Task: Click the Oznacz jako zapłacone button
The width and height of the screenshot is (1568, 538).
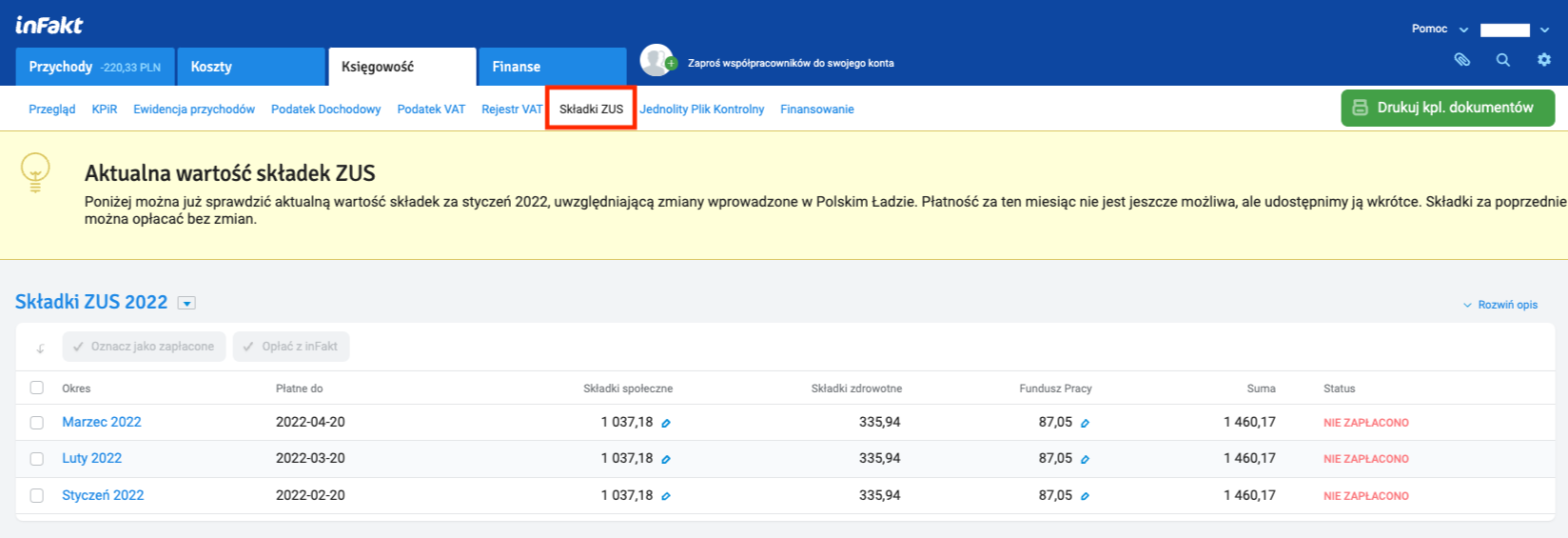Action: [x=144, y=347]
